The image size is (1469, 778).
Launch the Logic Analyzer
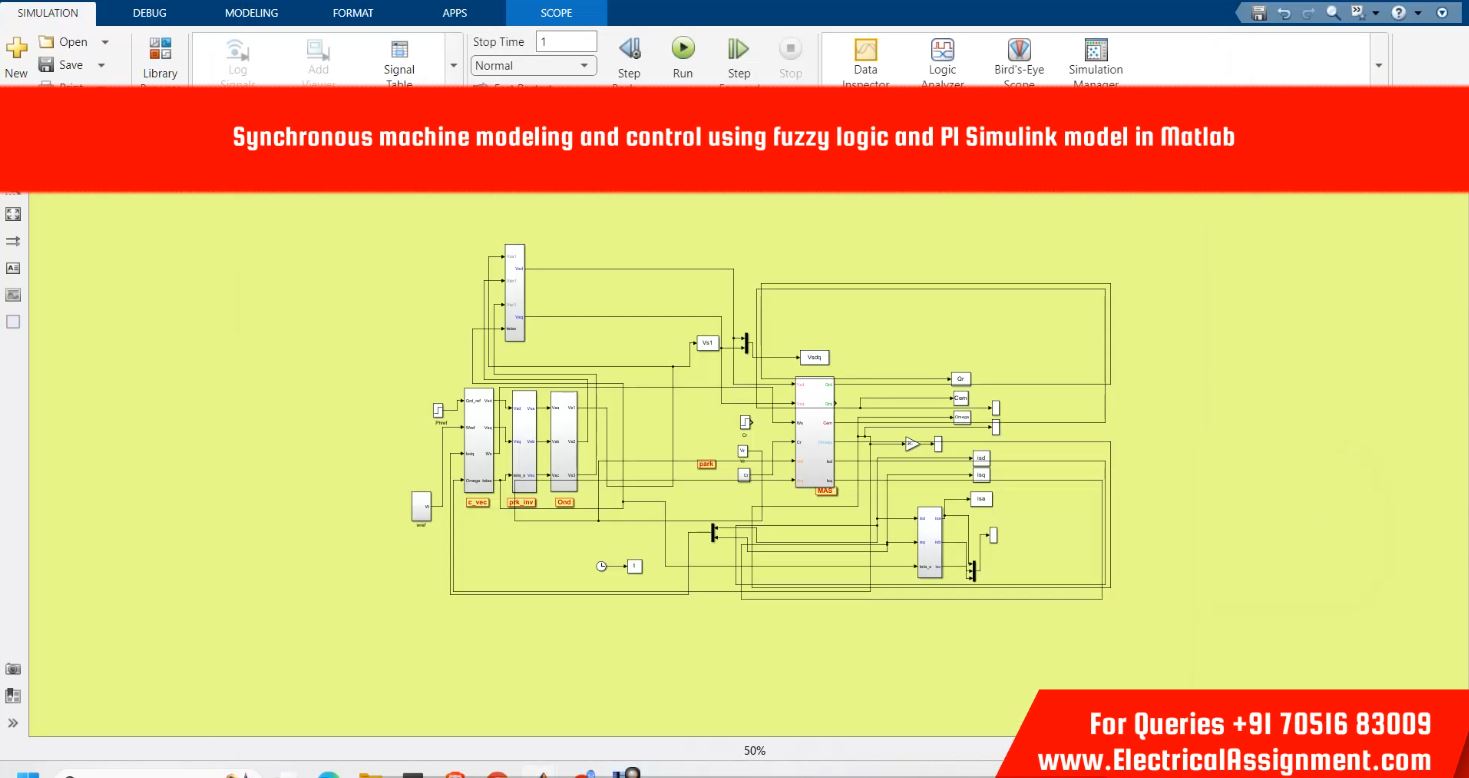click(x=942, y=51)
